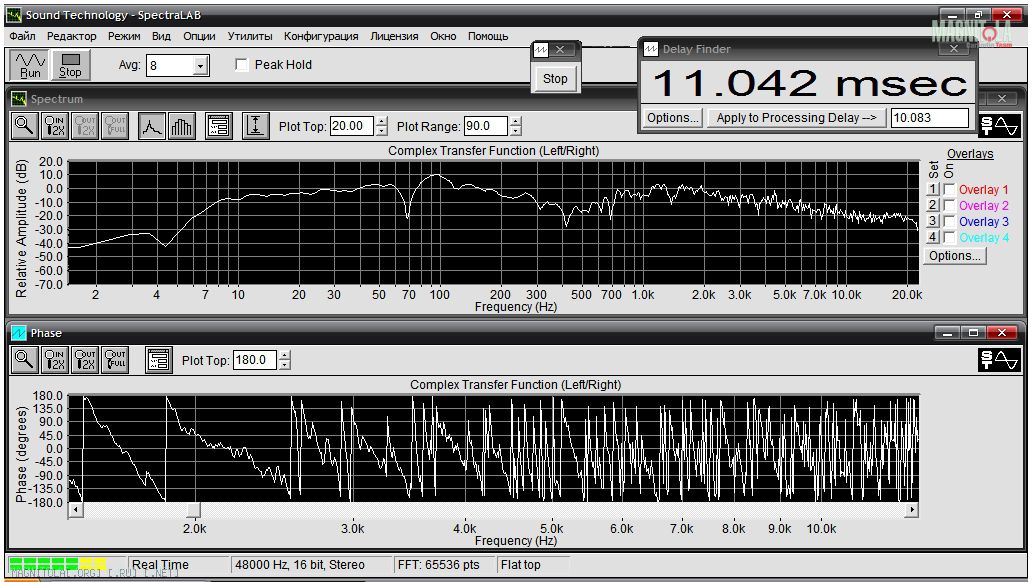Click status bar text 'Flat top'
Viewport: 1032px width, 582px height.
[x=521, y=565]
